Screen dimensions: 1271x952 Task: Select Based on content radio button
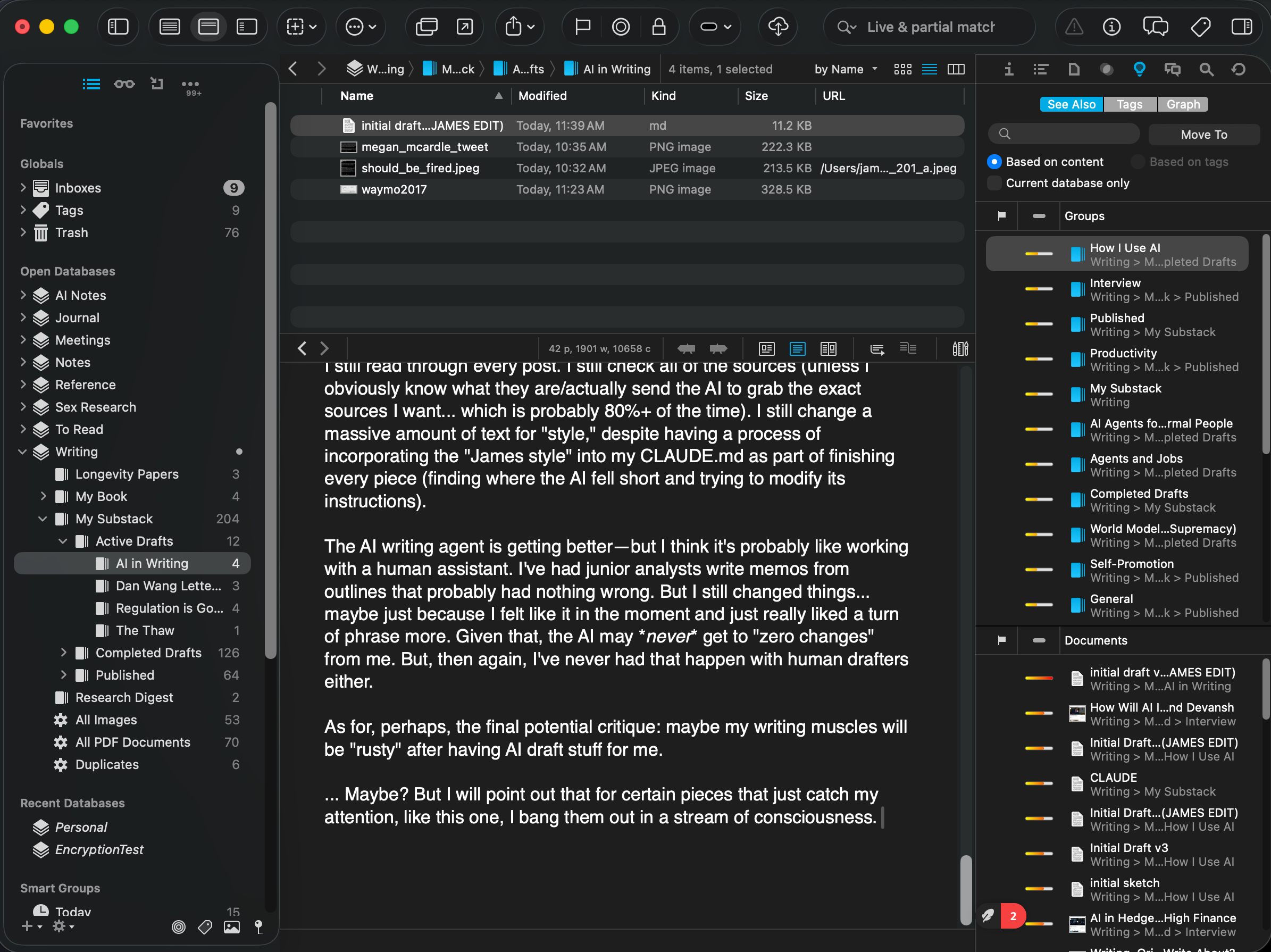point(994,162)
